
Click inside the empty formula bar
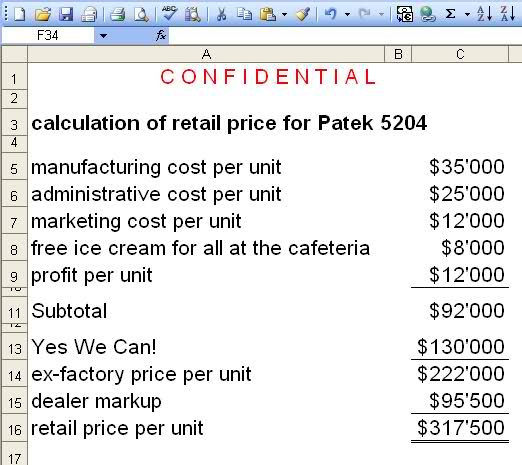[345, 35]
